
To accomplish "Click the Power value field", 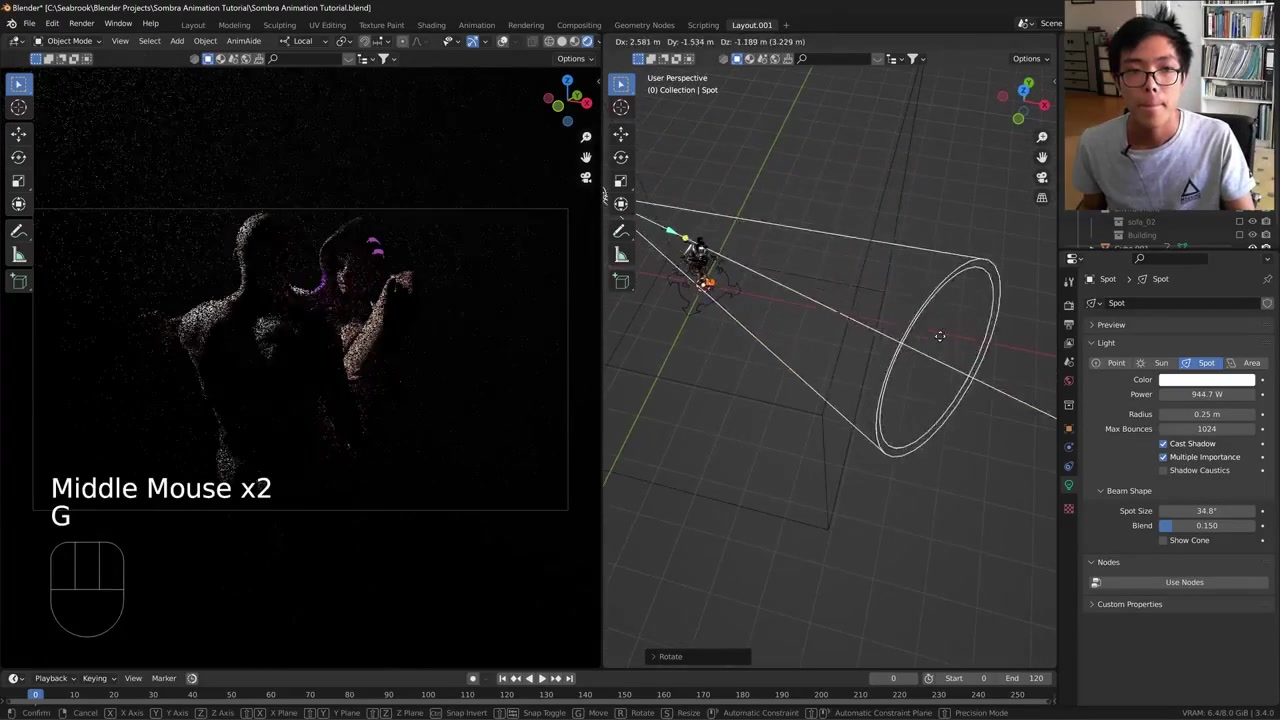I will [x=1207, y=394].
